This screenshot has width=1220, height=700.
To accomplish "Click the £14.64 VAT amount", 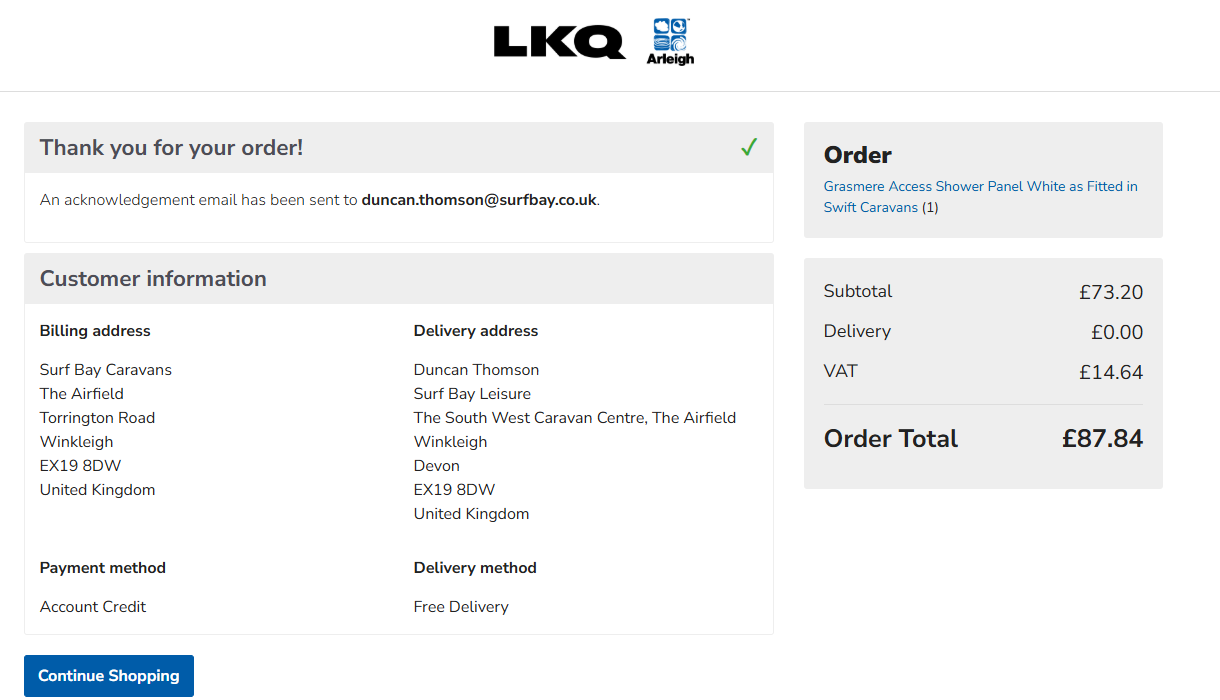I will pyautogui.click(x=1111, y=373).
